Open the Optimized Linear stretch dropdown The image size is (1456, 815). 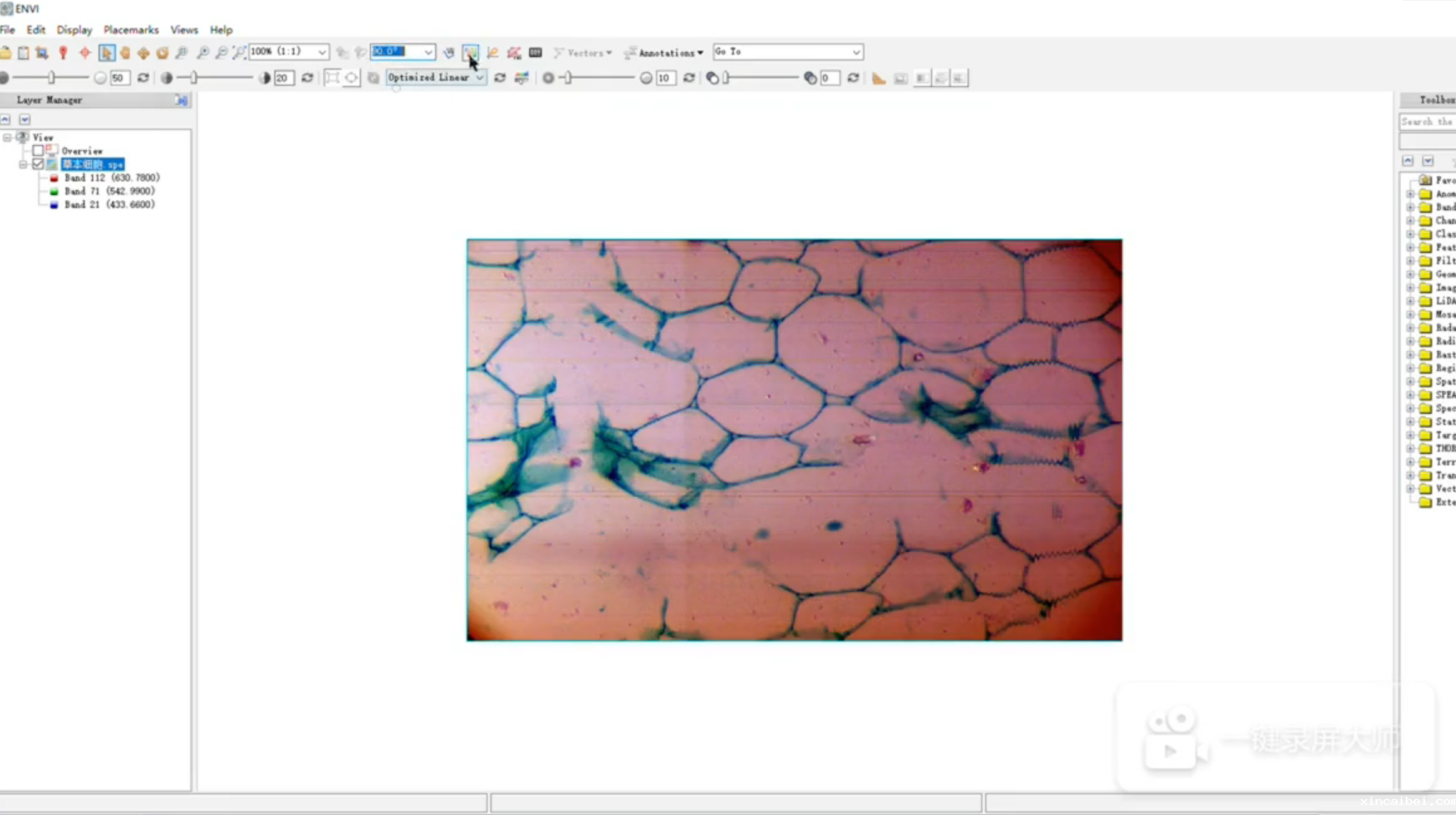(435, 78)
